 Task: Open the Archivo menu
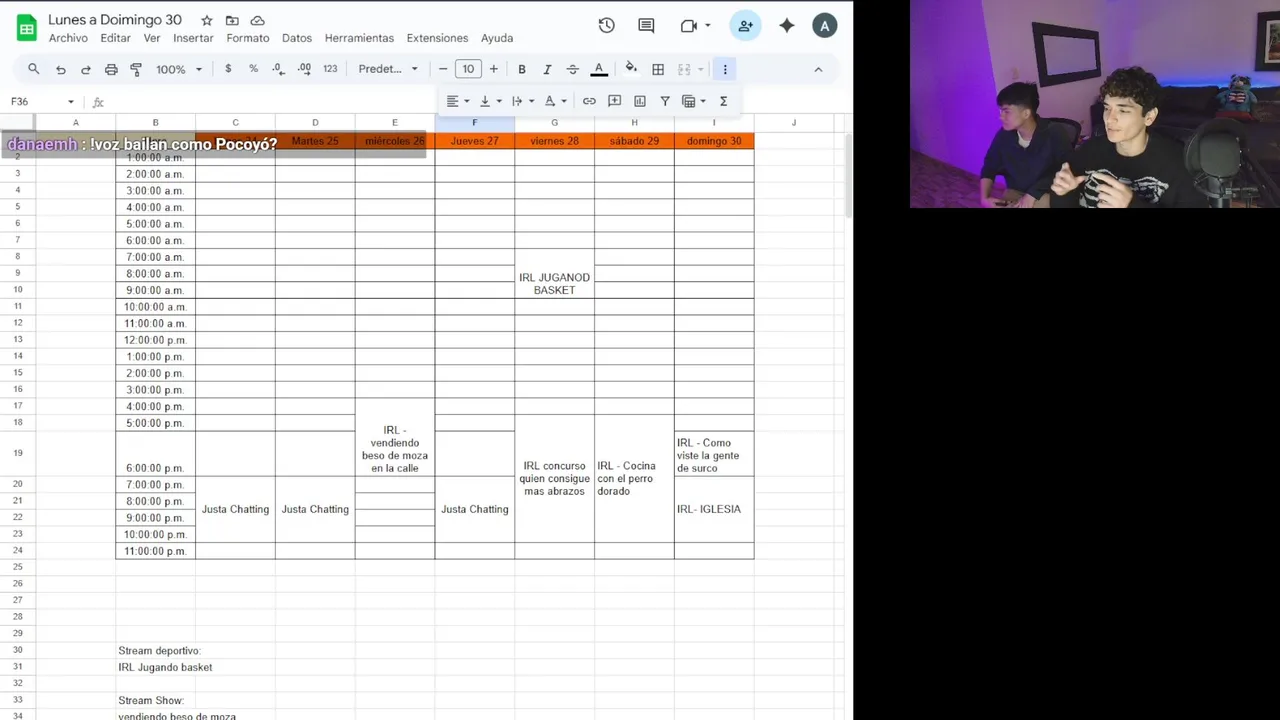pyautogui.click(x=68, y=38)
